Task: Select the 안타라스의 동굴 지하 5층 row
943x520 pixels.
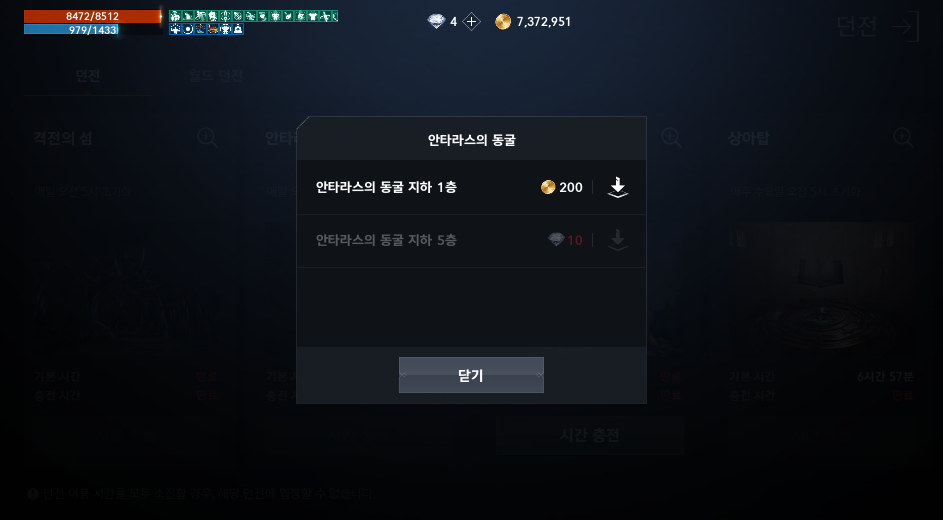Action: pyautogui.click(x=472, y=240)
